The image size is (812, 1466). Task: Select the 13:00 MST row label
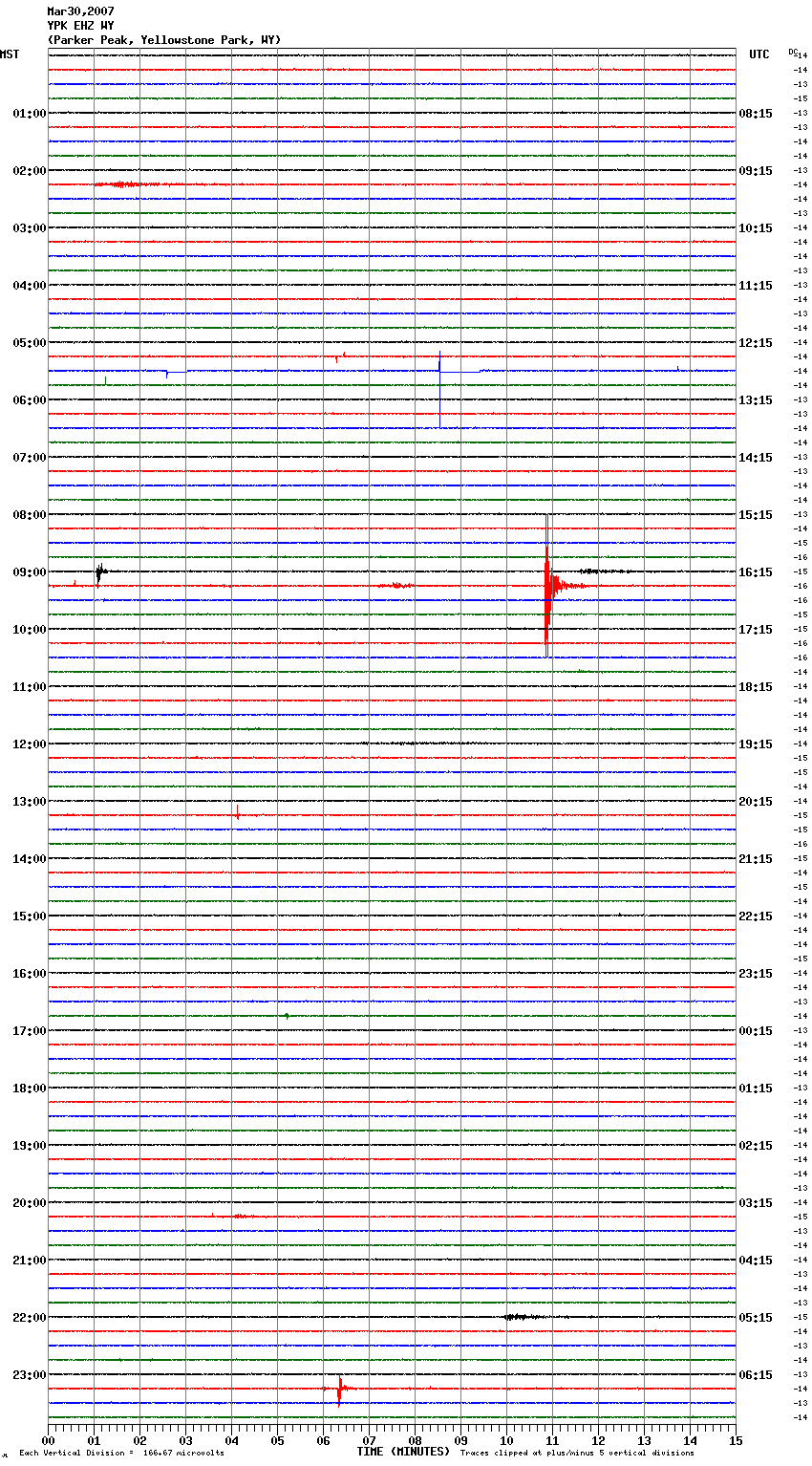pyautogui.click(x=30, y=802)
